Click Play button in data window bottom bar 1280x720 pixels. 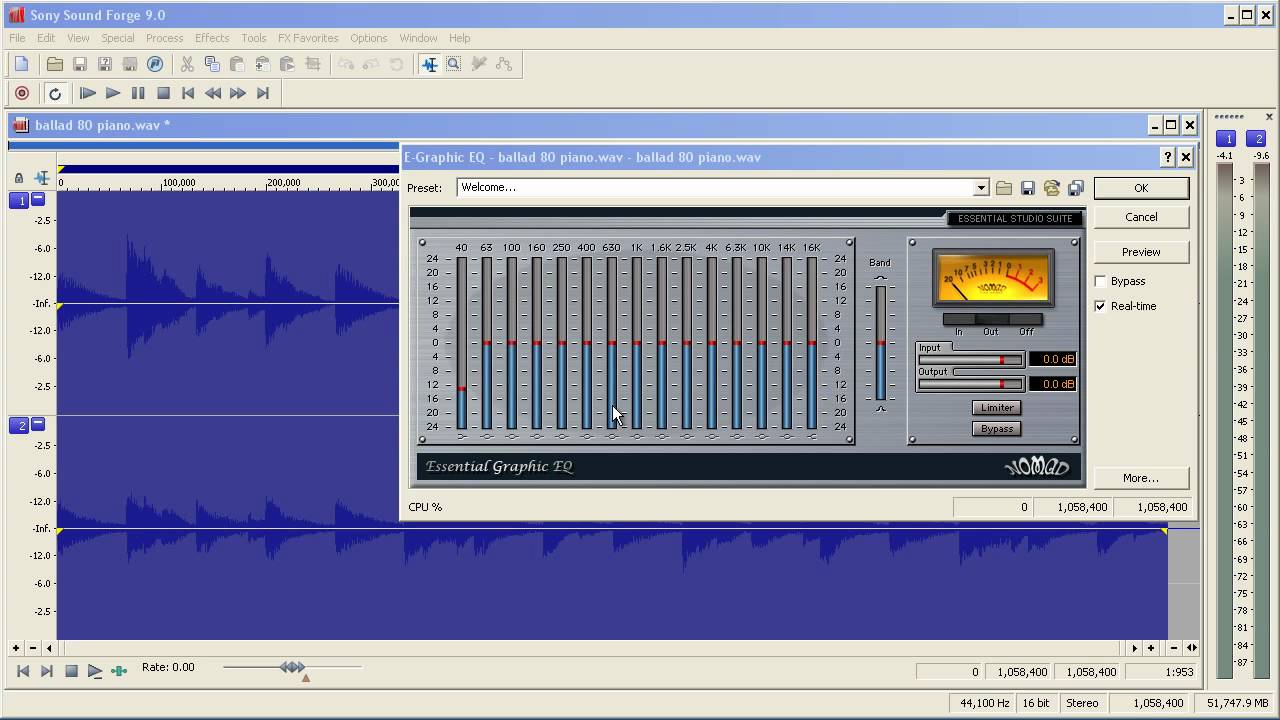95,671
